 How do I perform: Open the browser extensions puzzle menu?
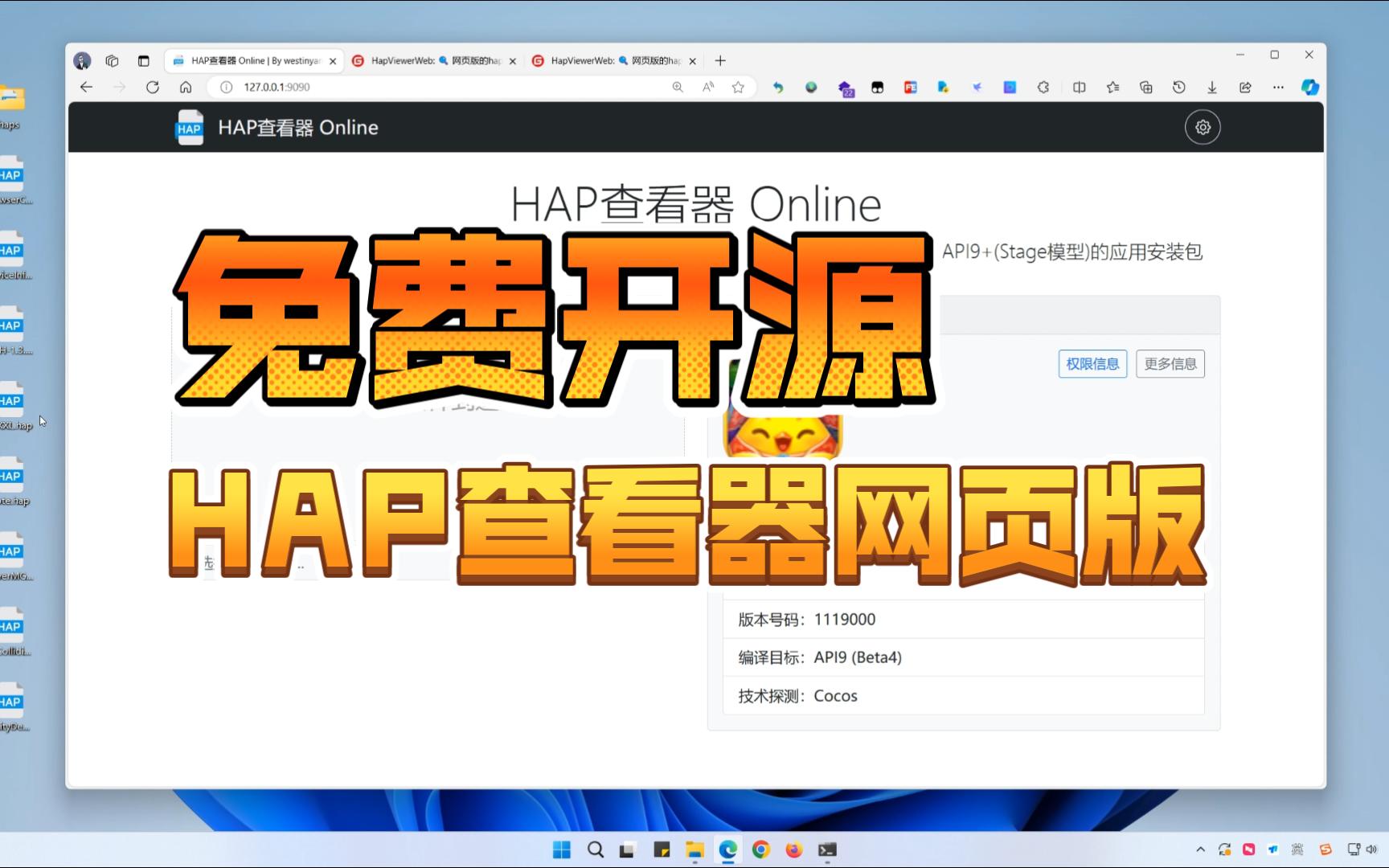1043,87
